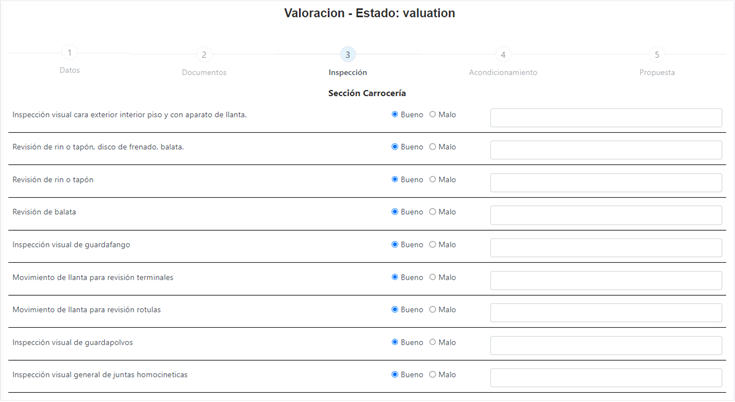Select Malo for disco de frenado, balata row
The image size is (735, 402).
pyautogui.click(x=433, y=147)
